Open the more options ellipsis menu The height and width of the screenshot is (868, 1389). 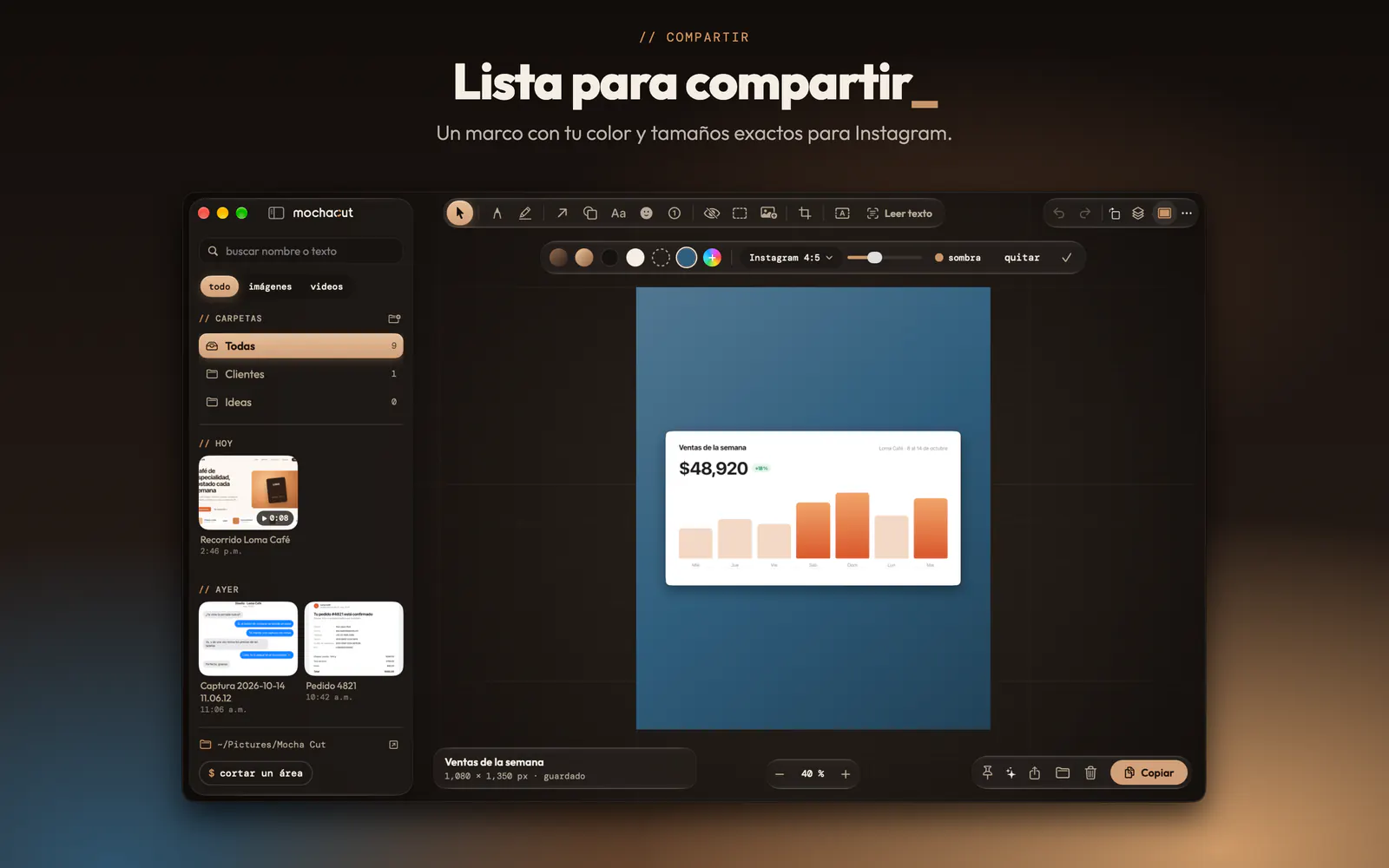1187,213
